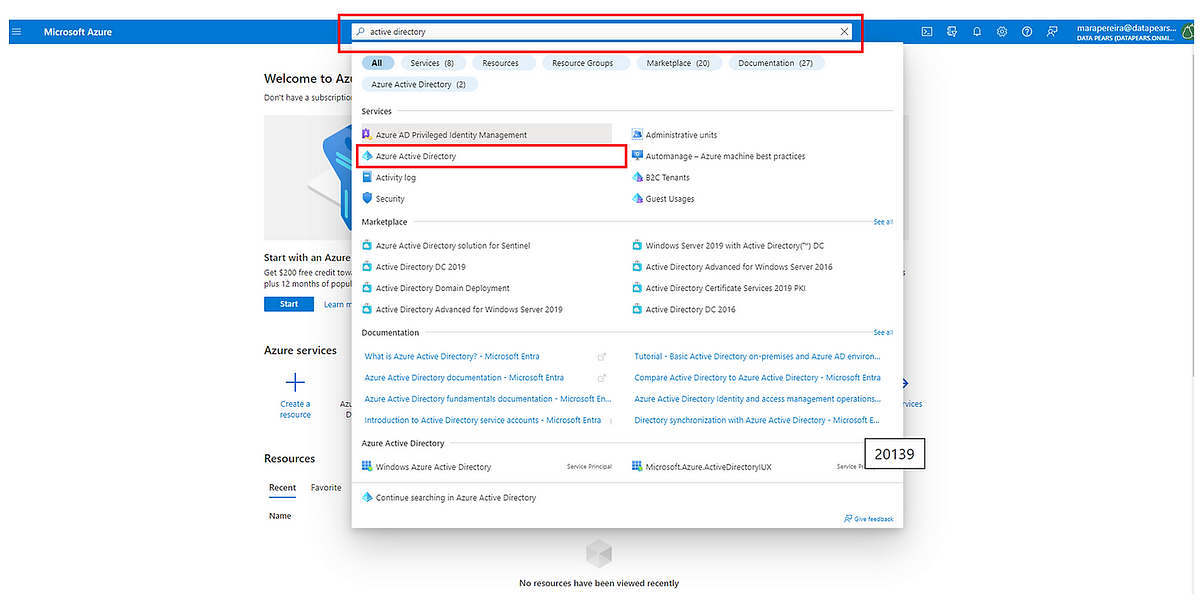1200x600 pixels.
Task: Switch to the Services filter tab
Action: [432, 62]
